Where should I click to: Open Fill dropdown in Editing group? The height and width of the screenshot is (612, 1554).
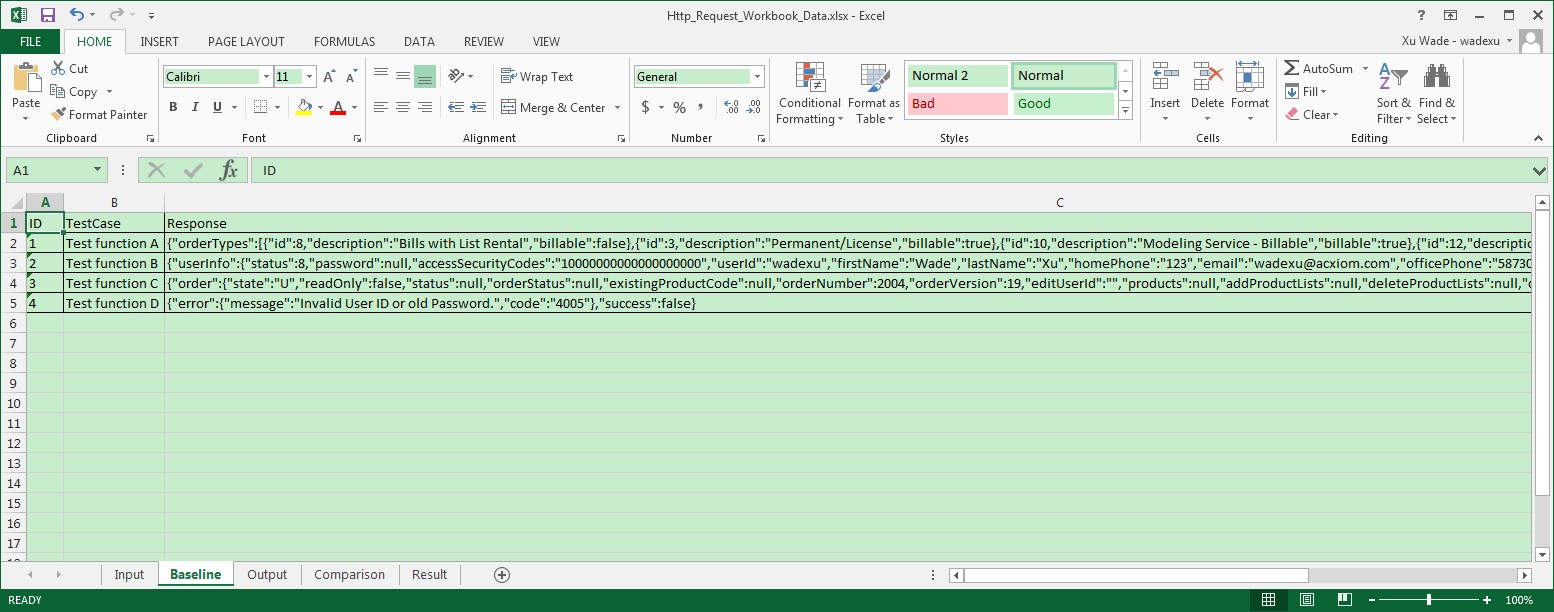(1306, 92)
